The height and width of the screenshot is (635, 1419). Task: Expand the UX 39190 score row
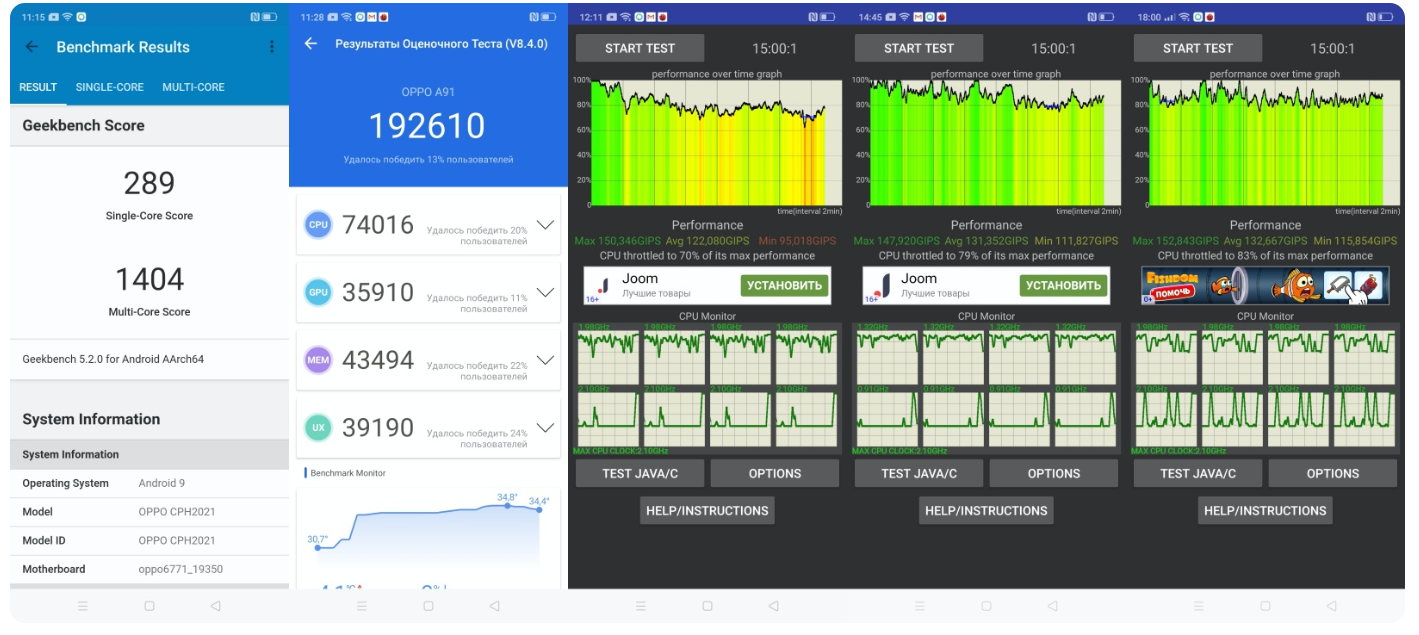545,427
